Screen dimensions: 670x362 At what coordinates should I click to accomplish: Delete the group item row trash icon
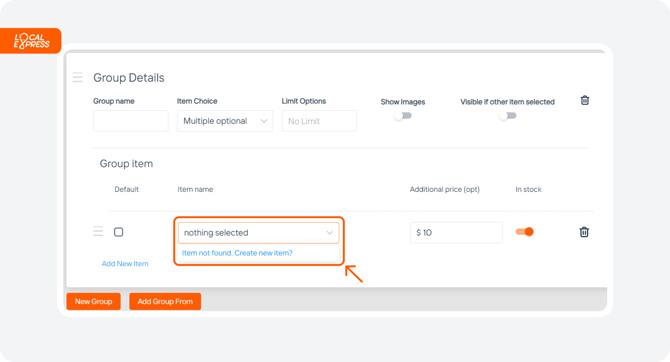(x=584, y=232)
